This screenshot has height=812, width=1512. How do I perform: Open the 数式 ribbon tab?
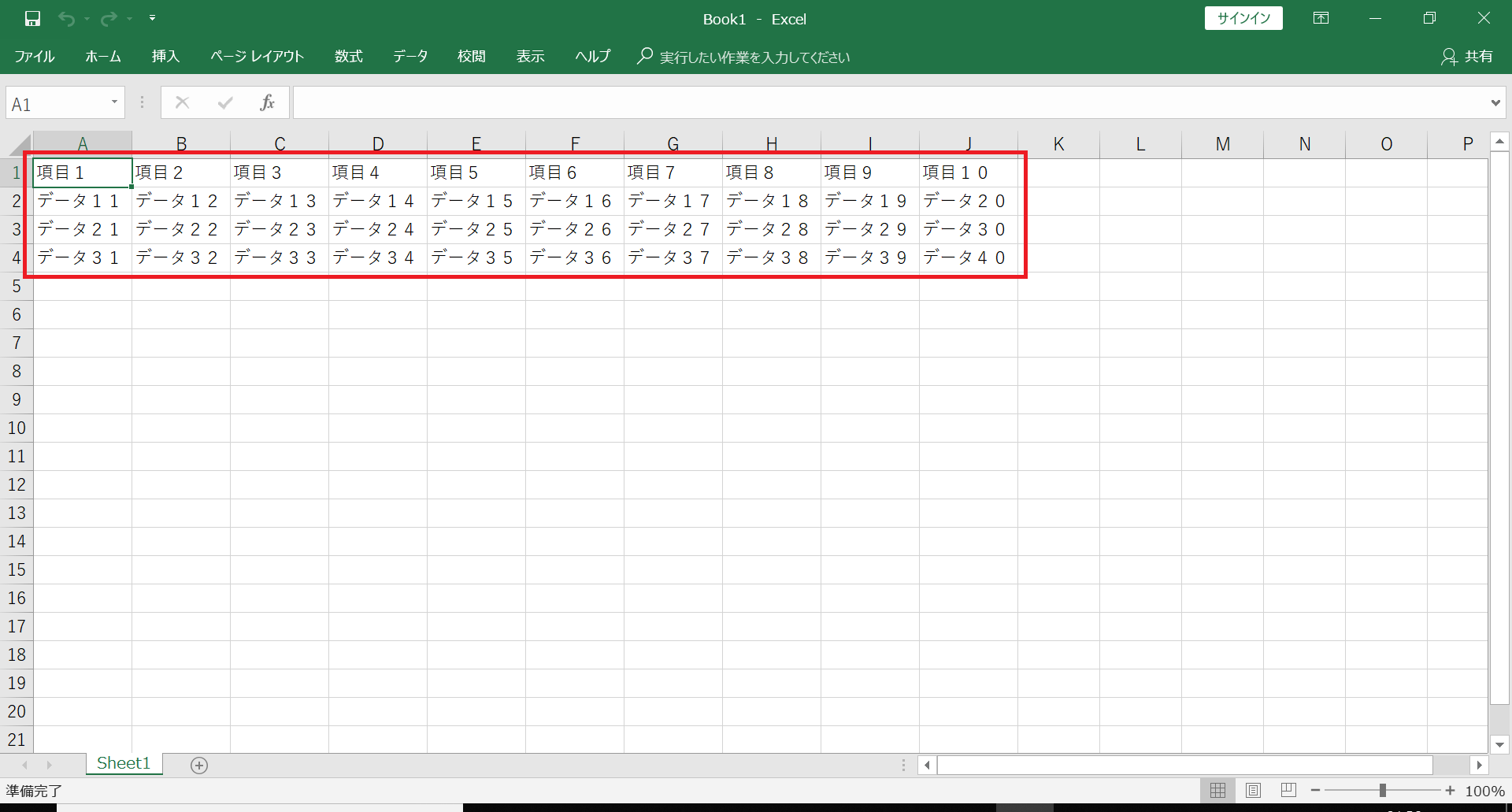tap(349, 57)
